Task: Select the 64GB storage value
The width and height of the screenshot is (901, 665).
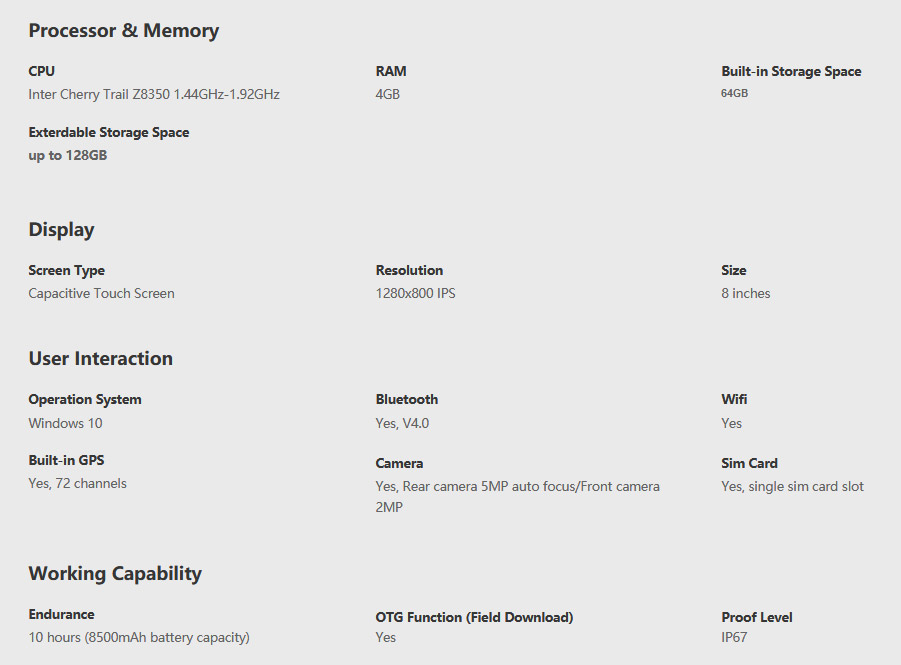Action: point(734,93)
